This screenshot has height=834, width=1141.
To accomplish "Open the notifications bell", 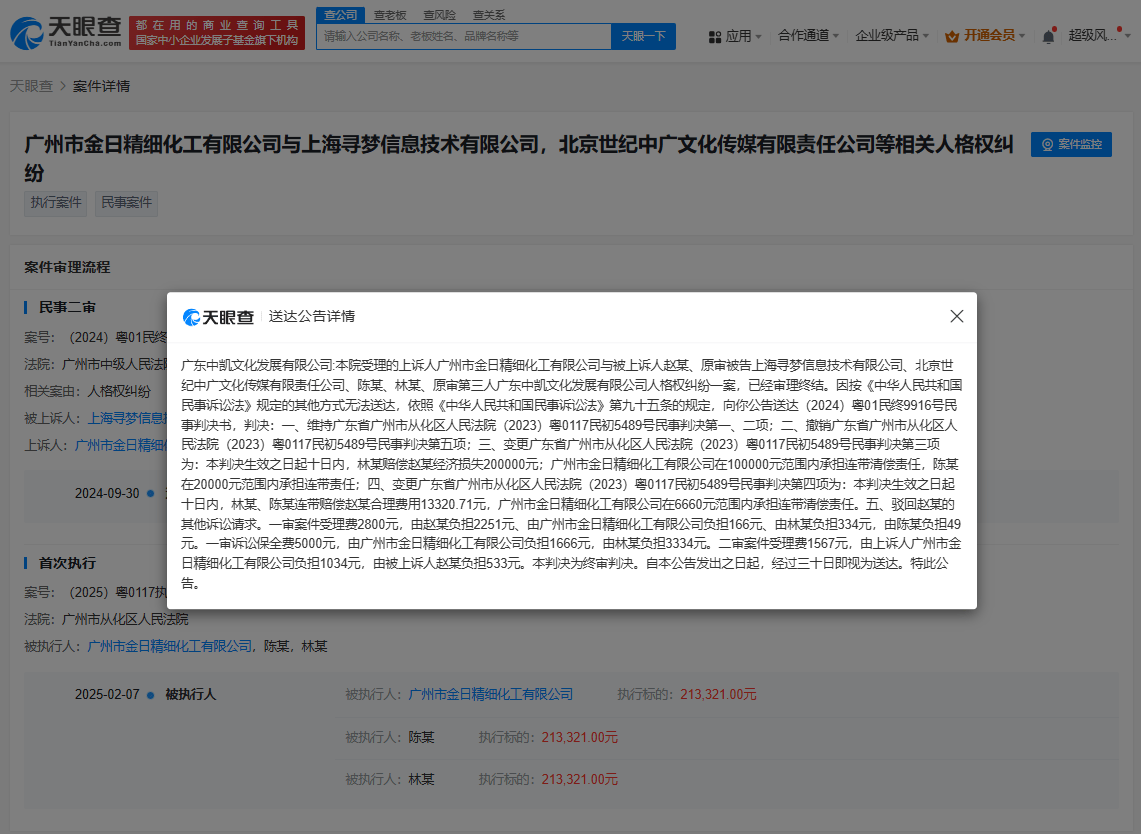I will (x=1048, y=36).
